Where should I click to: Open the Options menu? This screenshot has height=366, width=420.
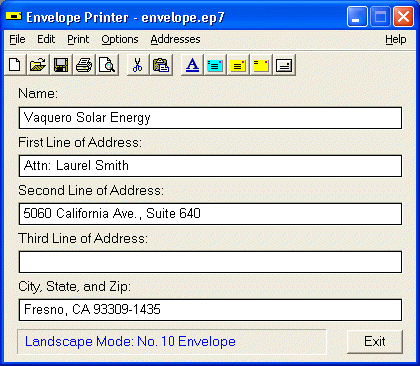point(120,39)
